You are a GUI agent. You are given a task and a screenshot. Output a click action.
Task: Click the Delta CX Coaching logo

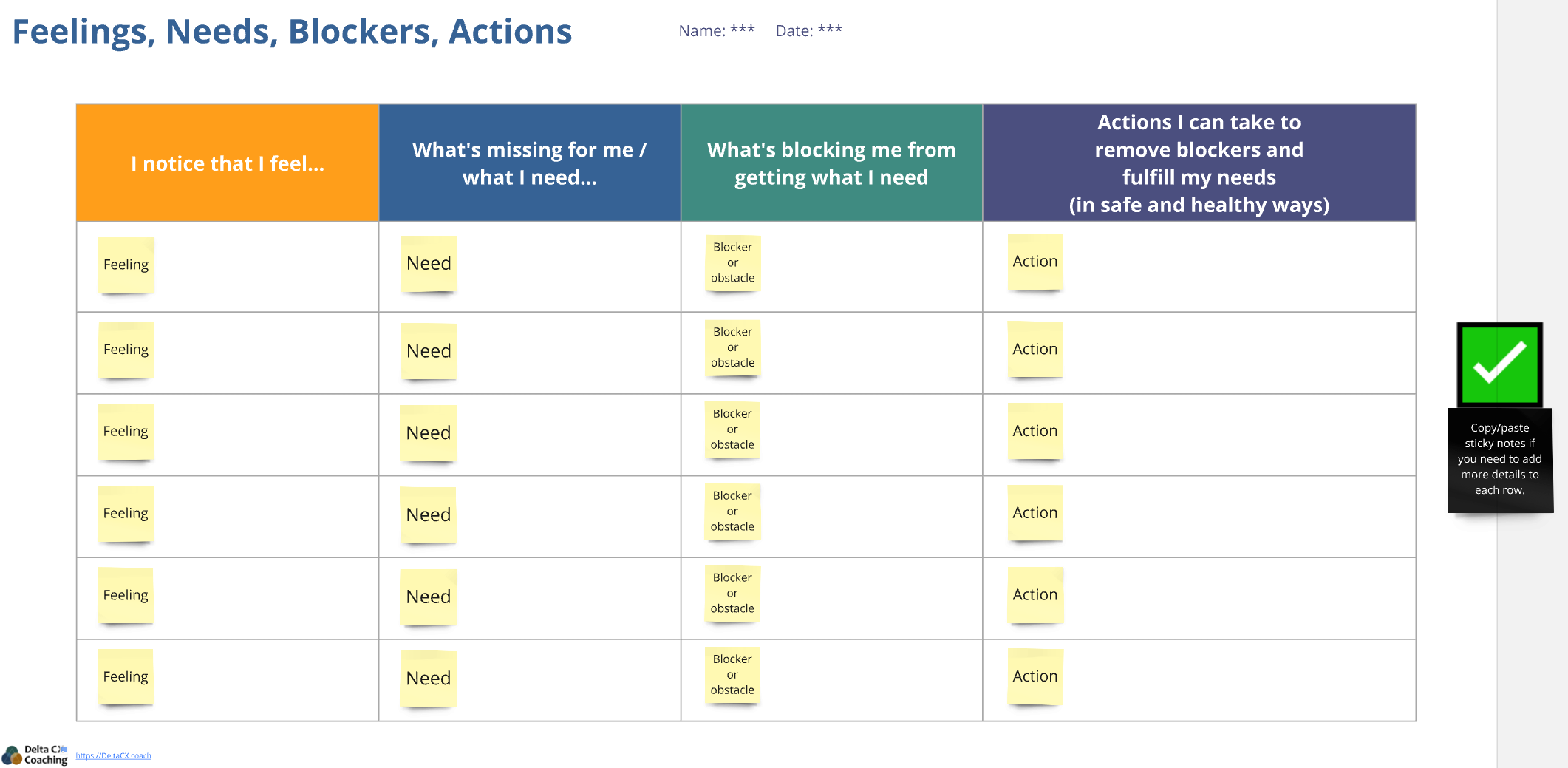[x=35, y=755]
